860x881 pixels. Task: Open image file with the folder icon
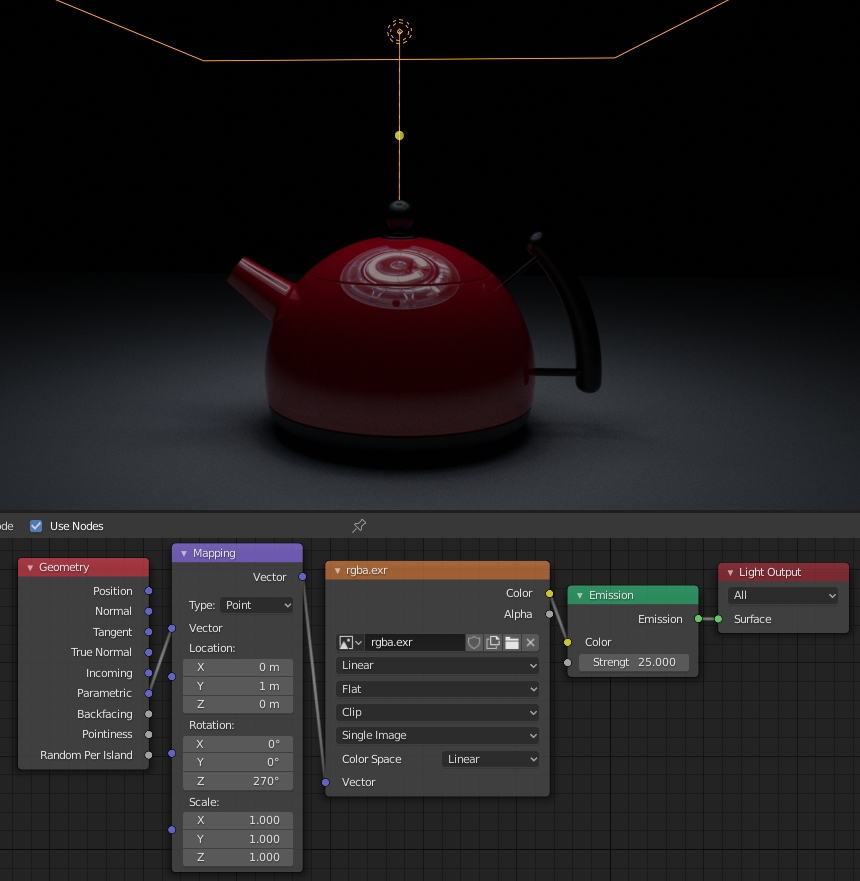pos(512,642)
